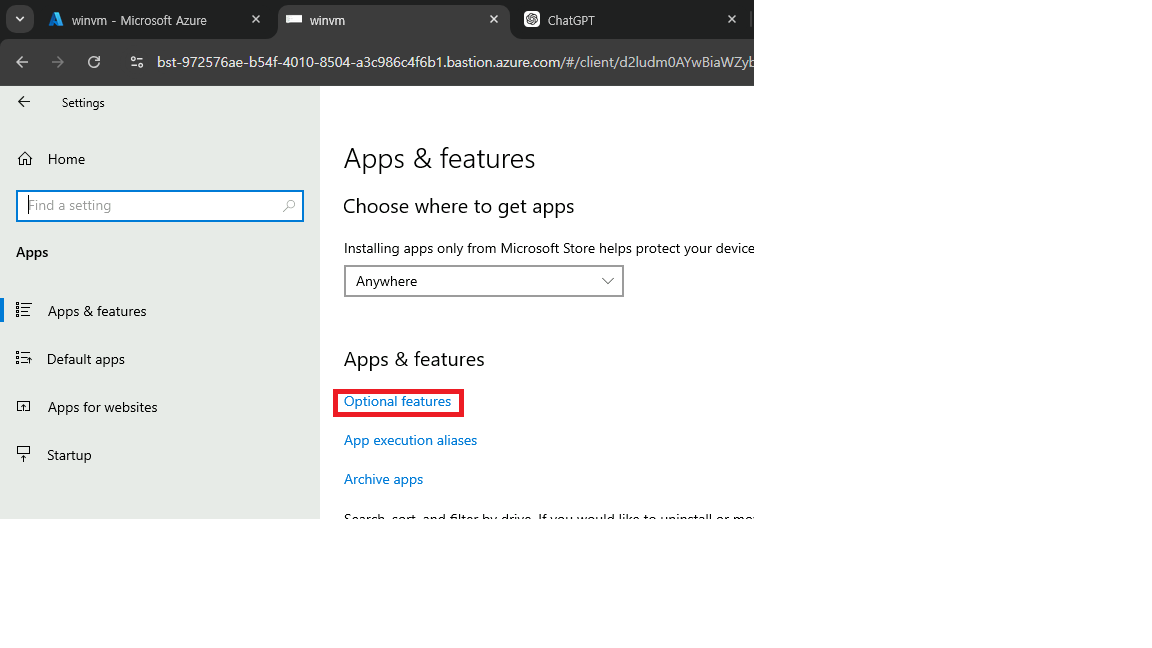Click the Apps section label in sidebar
Viewport: 1152px width, 648px height.
32,253
